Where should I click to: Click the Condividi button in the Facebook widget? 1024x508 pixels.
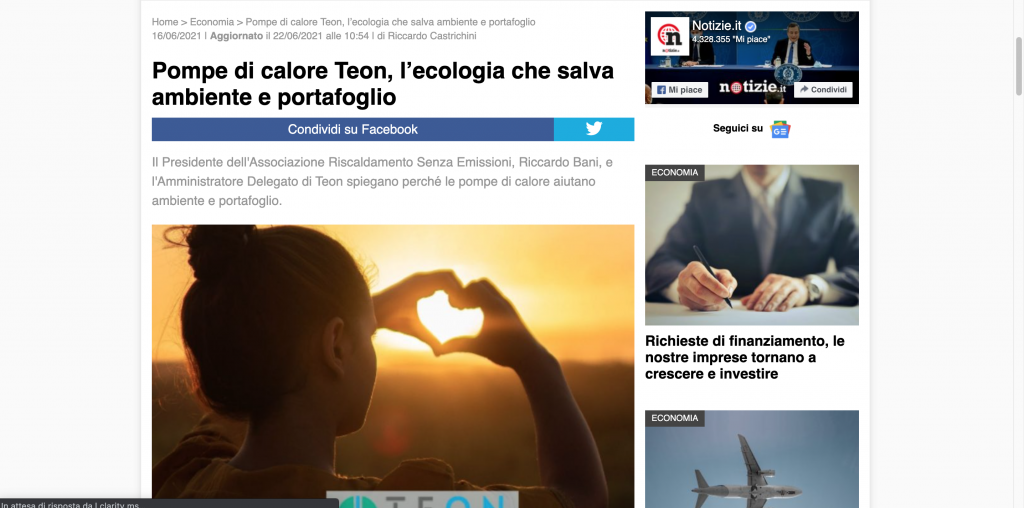pyautogui.click(x=823, y=89)
